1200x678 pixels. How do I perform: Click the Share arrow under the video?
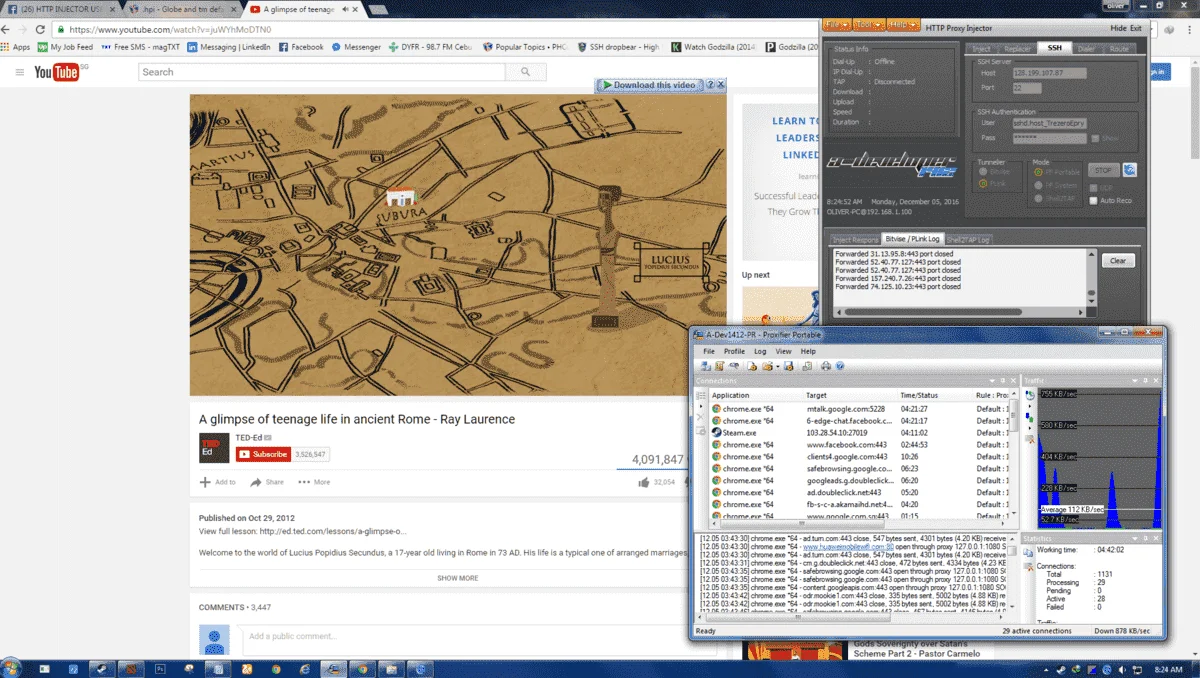(x=256, y=482)
